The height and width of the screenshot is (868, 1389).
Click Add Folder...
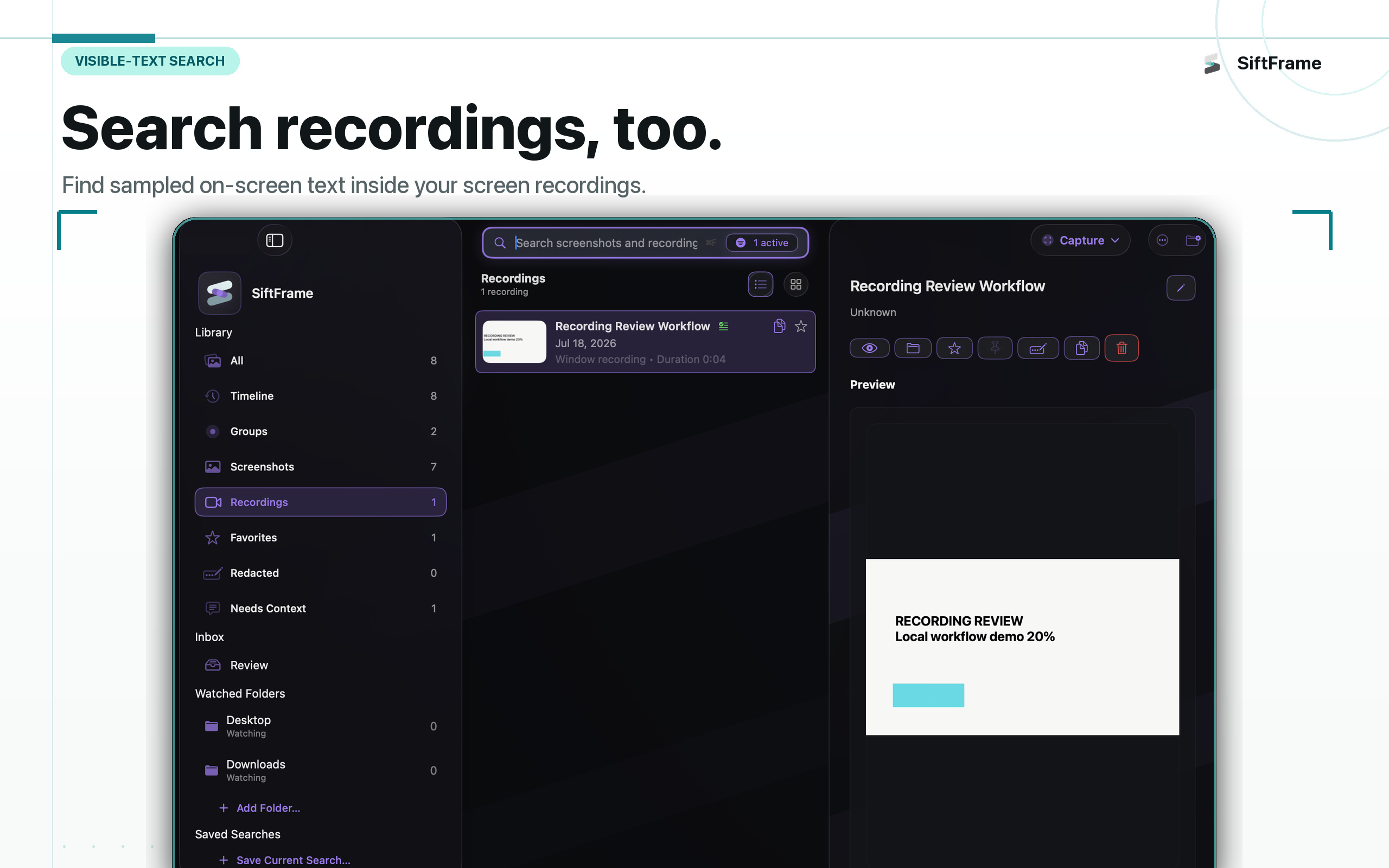pos(259,808)
